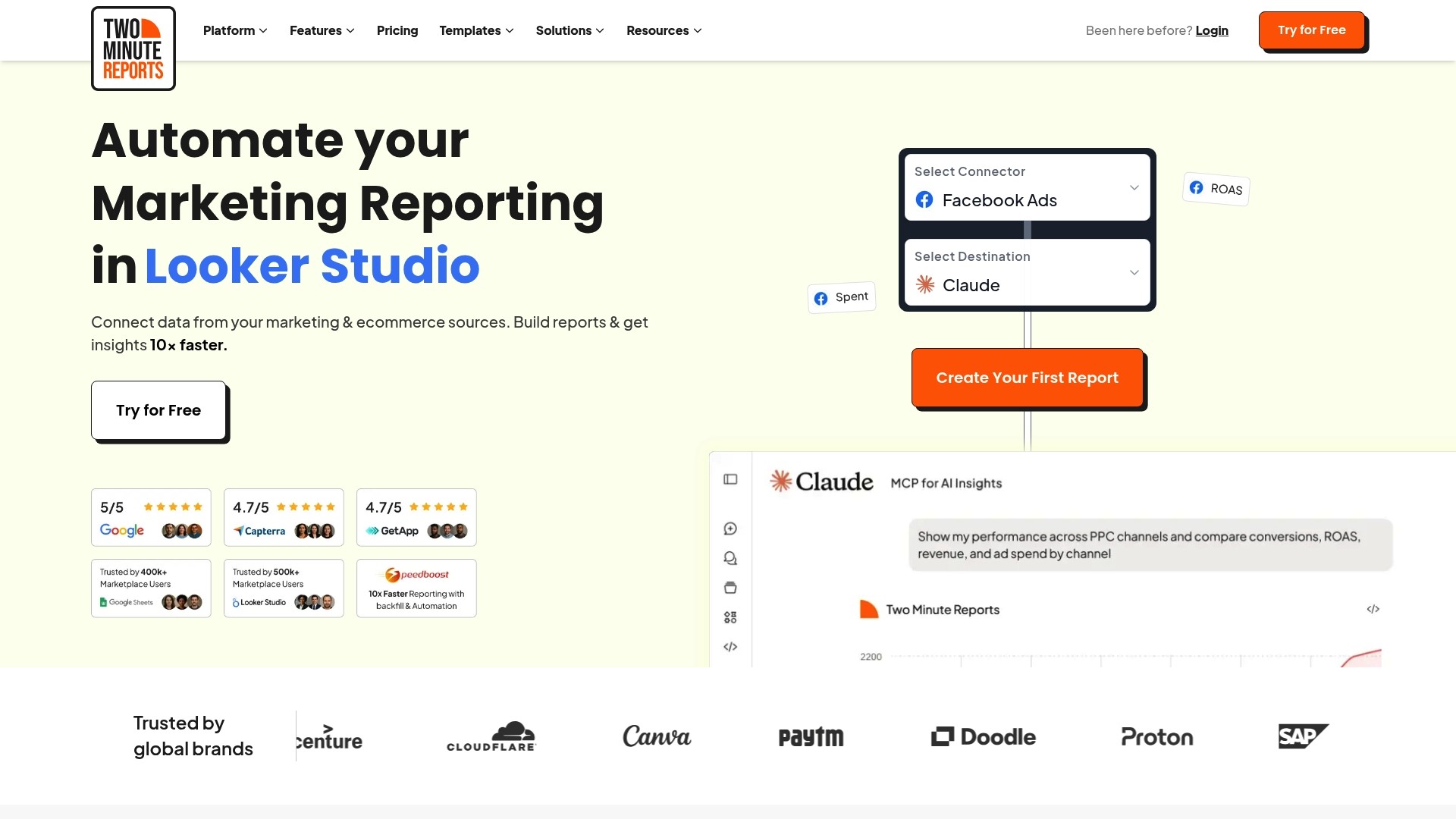Click the code icon beside Two Minute Reports
1456x819 pixels.
point(1373,609)
